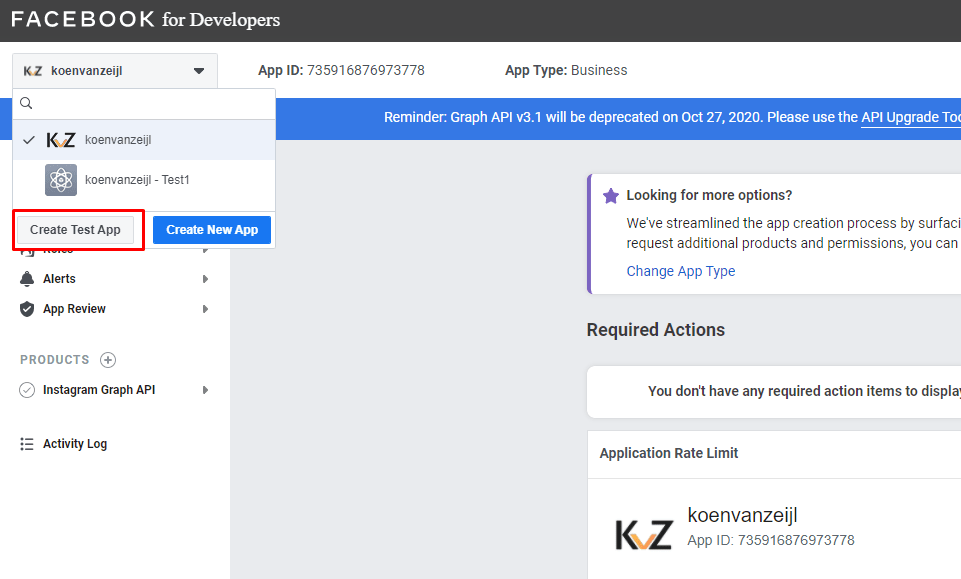Viewport: 961px width, 579px height.
Task: Expand the App Review submenu arrow
Action: (205, 309)
